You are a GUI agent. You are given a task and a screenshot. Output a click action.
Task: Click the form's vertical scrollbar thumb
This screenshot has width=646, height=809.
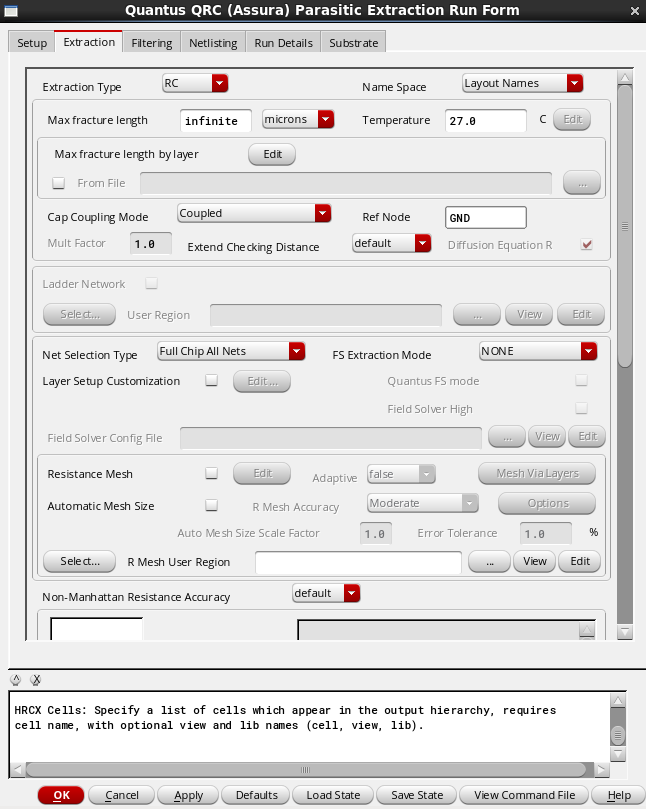coord(625,226)
